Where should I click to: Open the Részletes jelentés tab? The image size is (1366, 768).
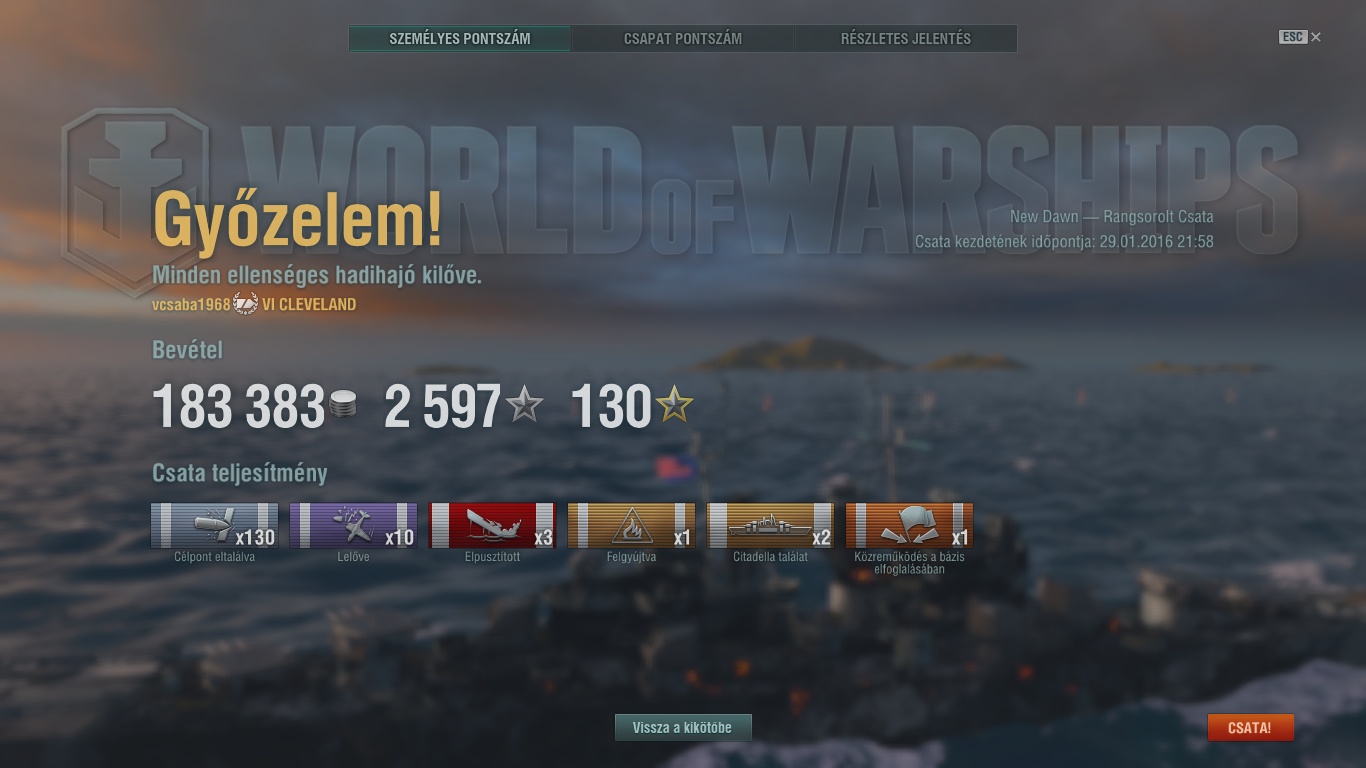(906, 39)
